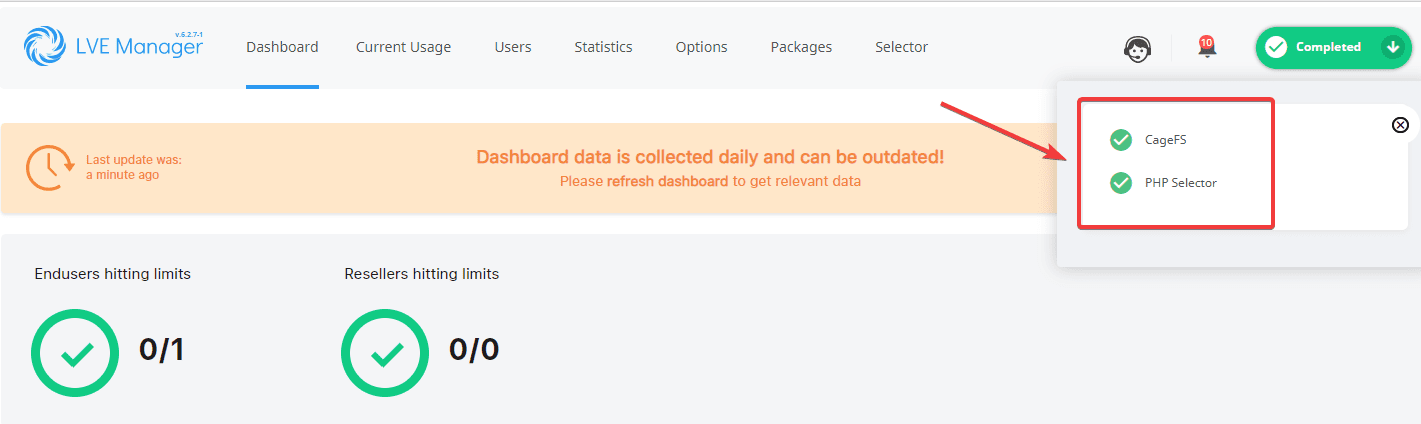Open the Packages tab
The height and width of the screenshot is (424, 1421).
coord(801,47)
